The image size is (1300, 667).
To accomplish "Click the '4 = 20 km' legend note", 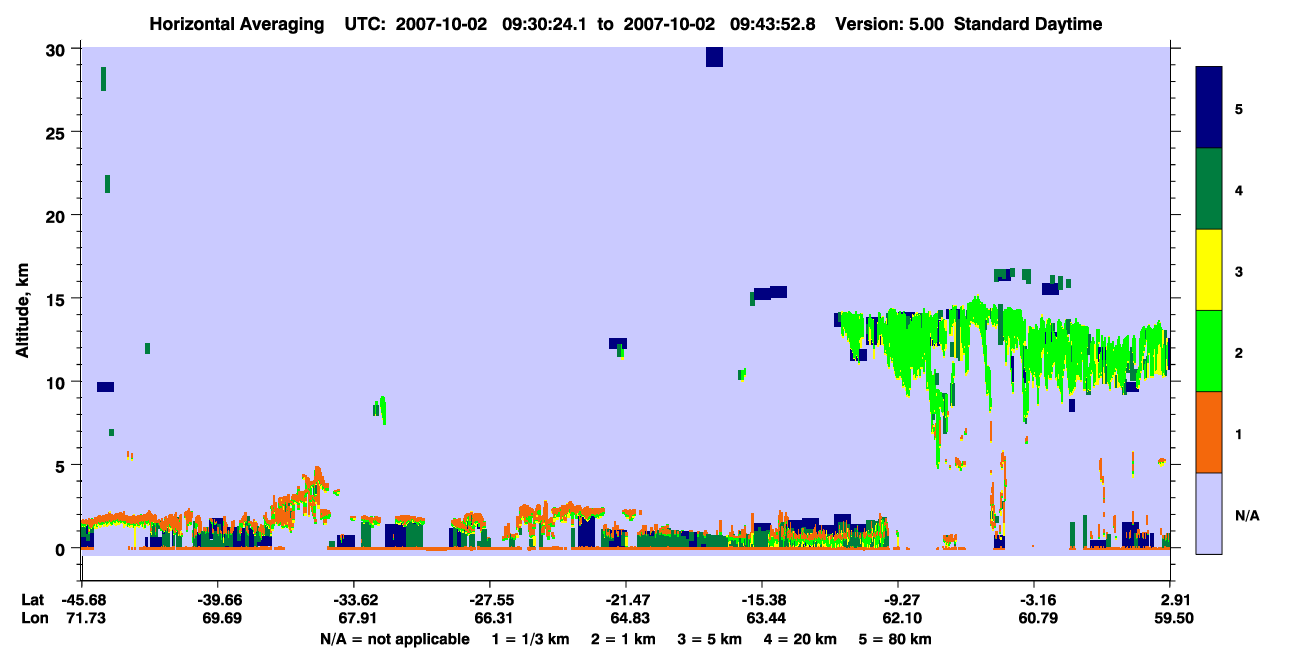I will 799,639.
